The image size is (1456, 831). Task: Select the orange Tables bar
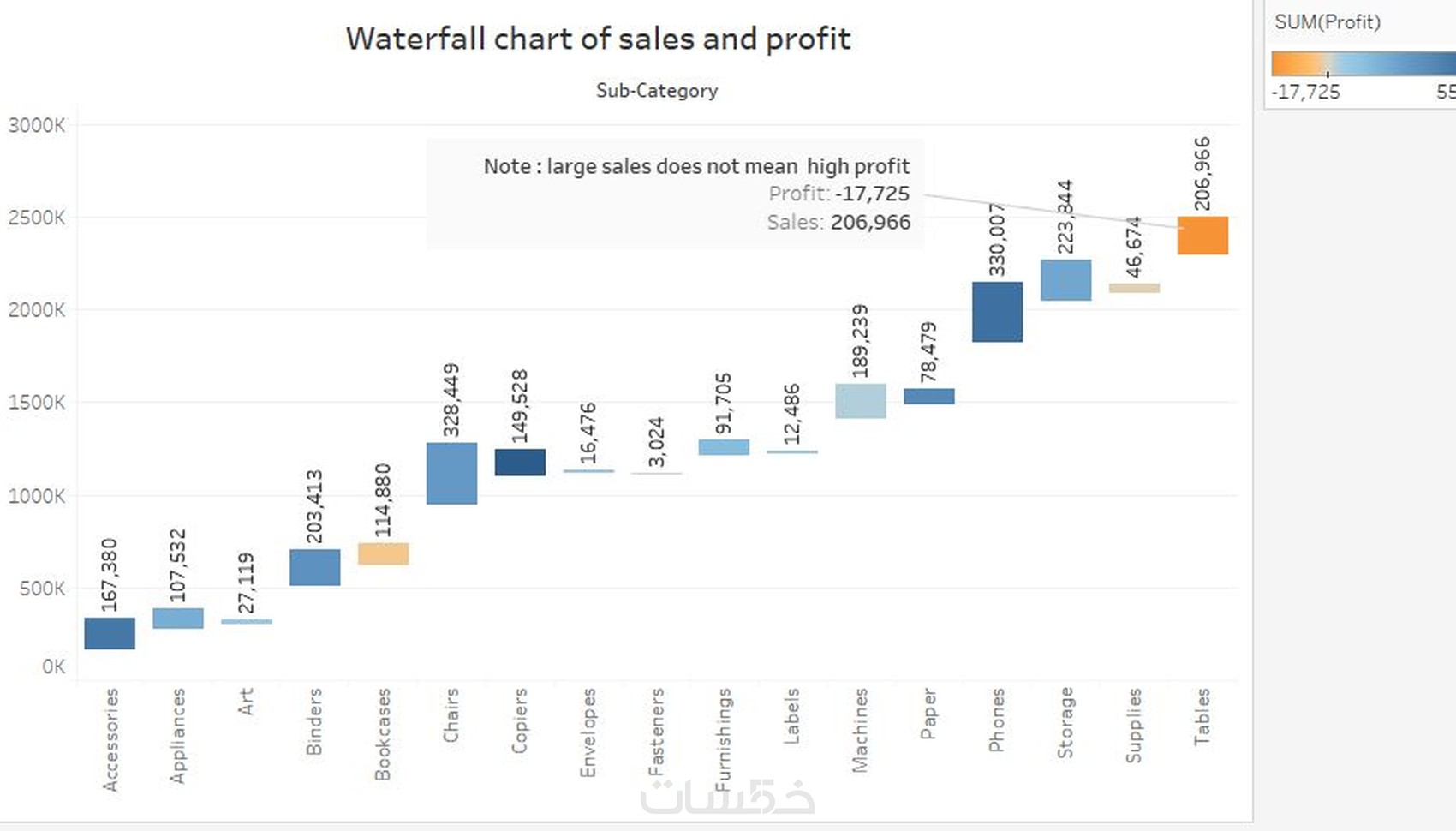pyautogui.click(x=1202, y=236)
